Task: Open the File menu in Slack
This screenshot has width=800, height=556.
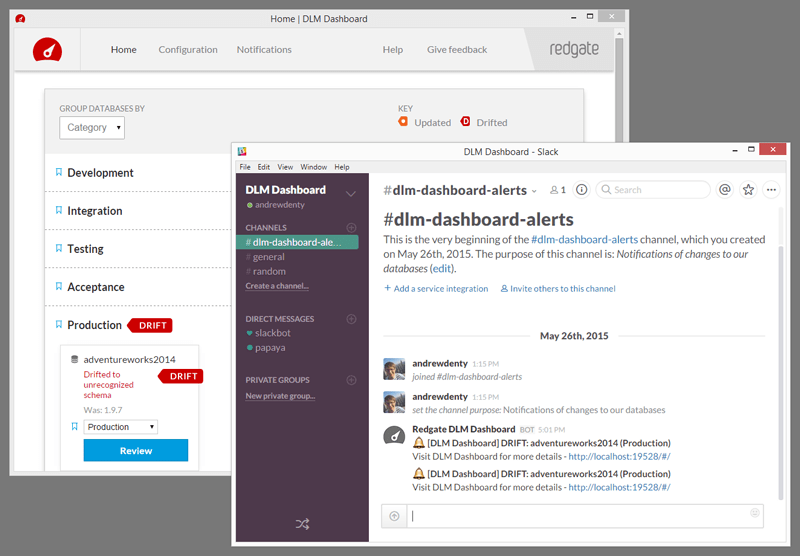Action: coord(245,167)
